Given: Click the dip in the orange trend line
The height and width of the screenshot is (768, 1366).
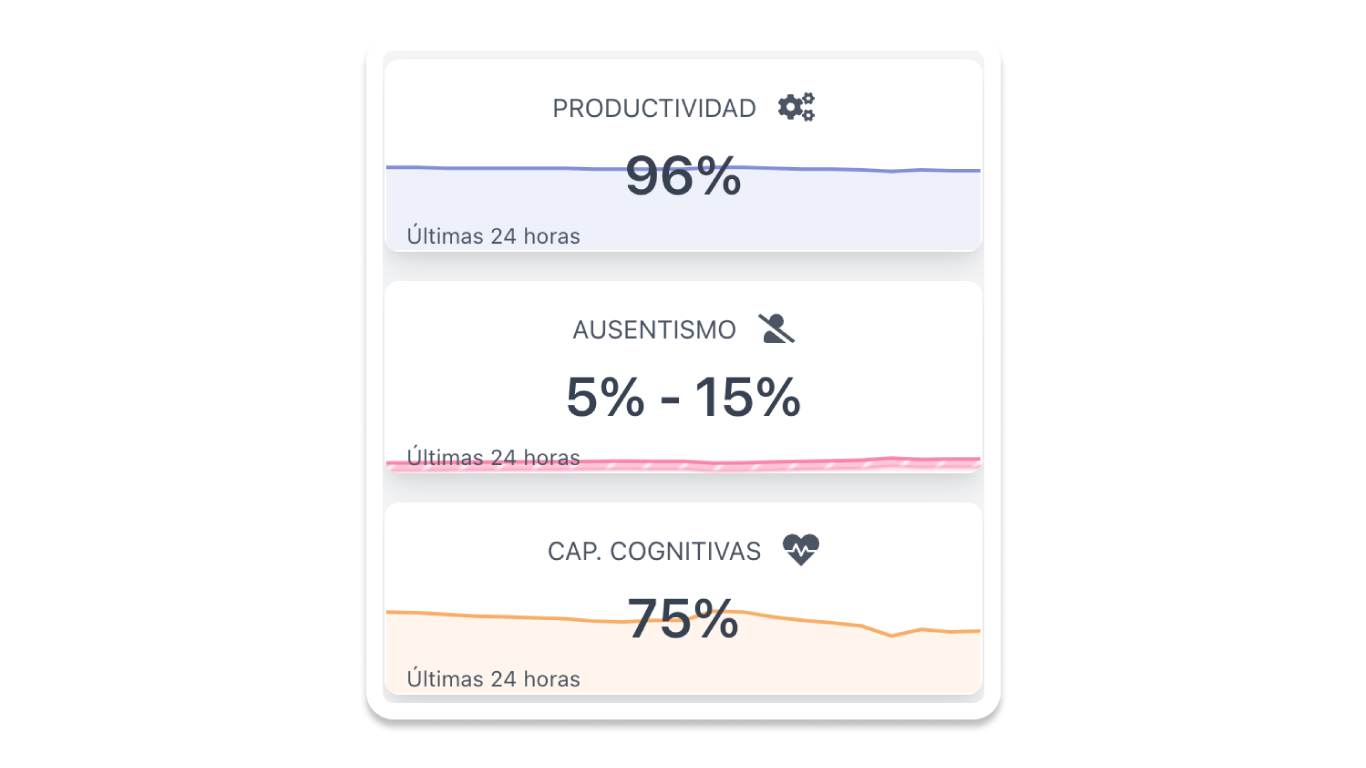Looking at the screenshot, I should coord(893,635).
